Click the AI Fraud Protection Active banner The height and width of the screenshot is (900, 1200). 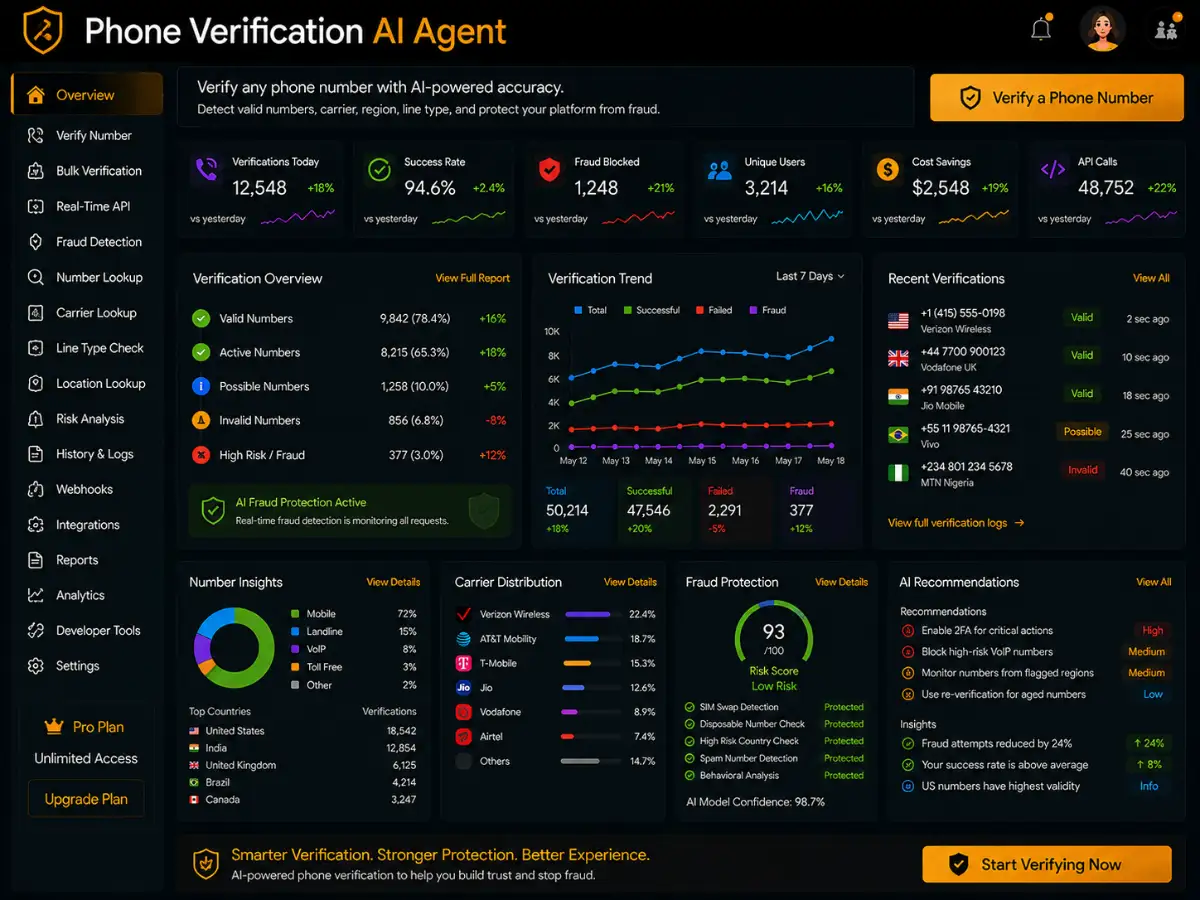350,511
